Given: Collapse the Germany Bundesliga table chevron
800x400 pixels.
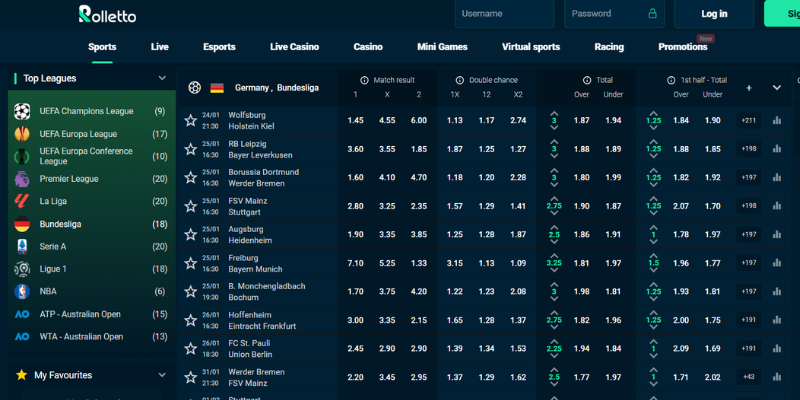Looking at the screenshot, I should coord(777,88).
